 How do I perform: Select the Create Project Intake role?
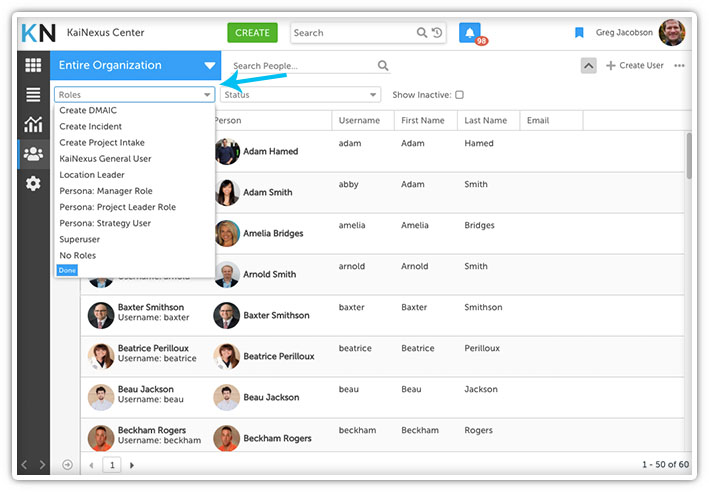pyautogui.click(x=102, y=143)
